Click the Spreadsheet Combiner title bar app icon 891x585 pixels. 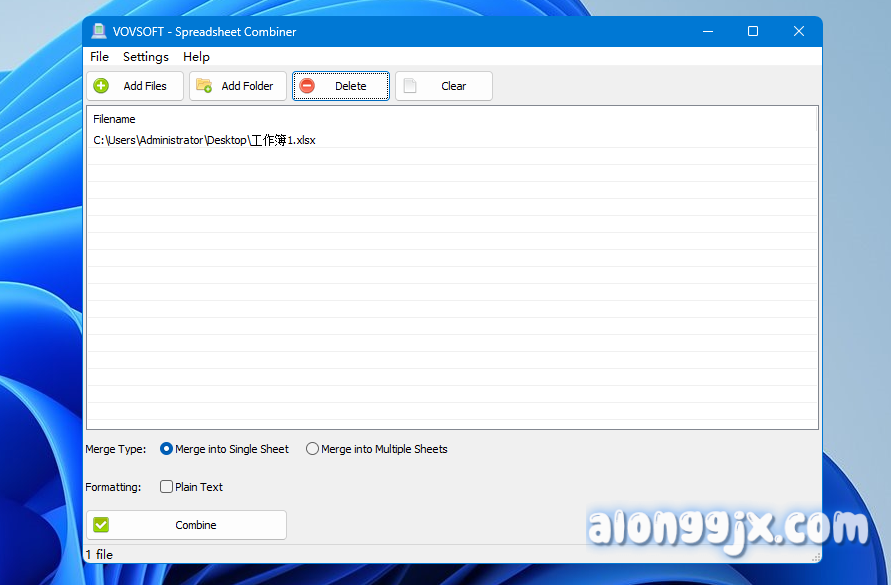(x=99, y=31)
